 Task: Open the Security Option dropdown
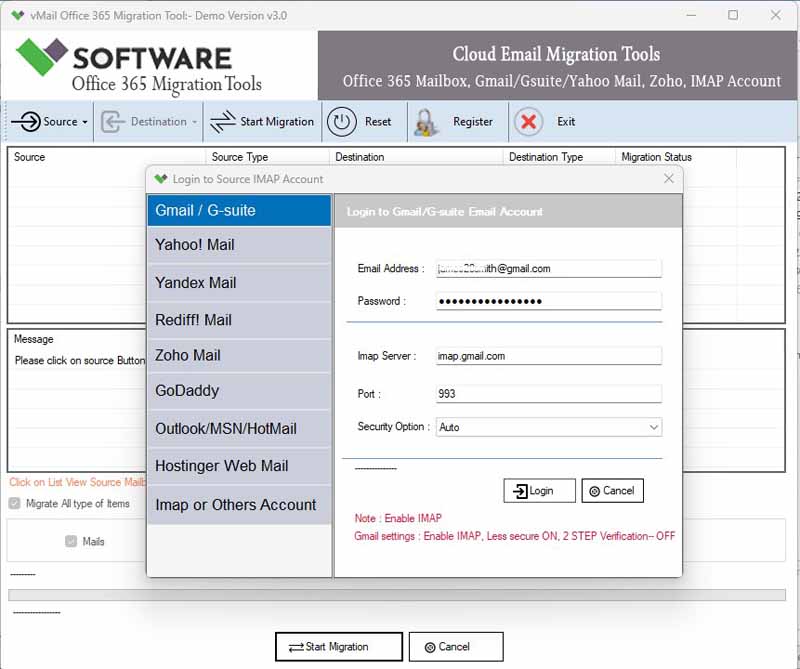(x=549, y=427)
